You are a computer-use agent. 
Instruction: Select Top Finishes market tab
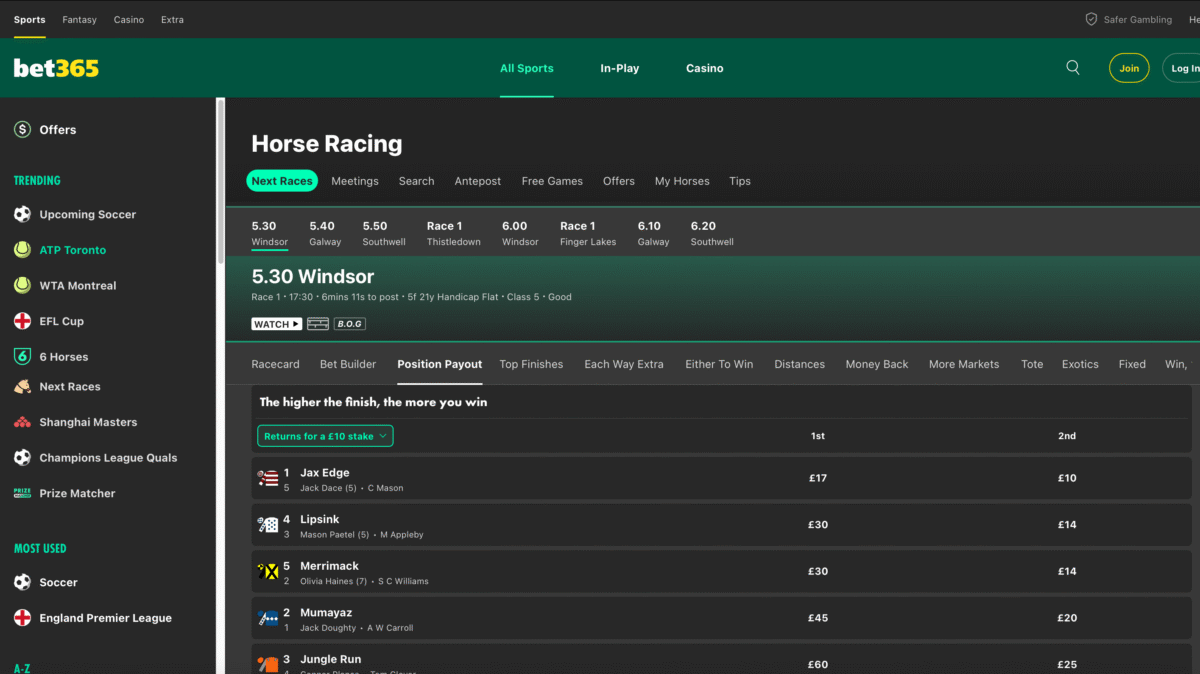(x=531, y=364)
